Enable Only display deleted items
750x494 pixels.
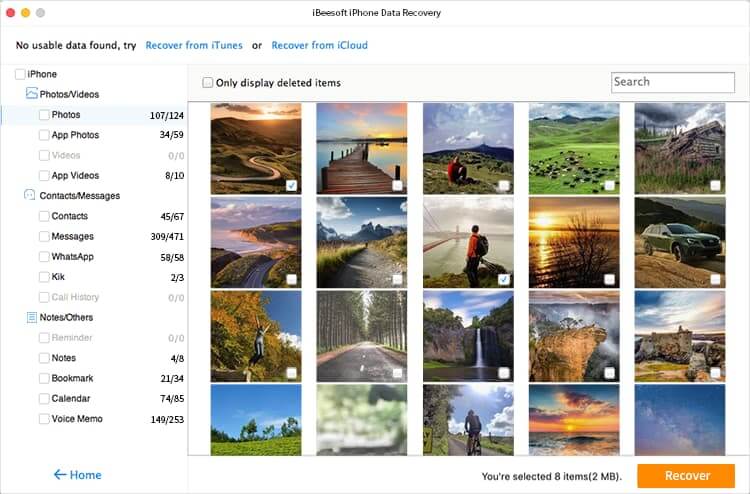[x=208, y=82]
